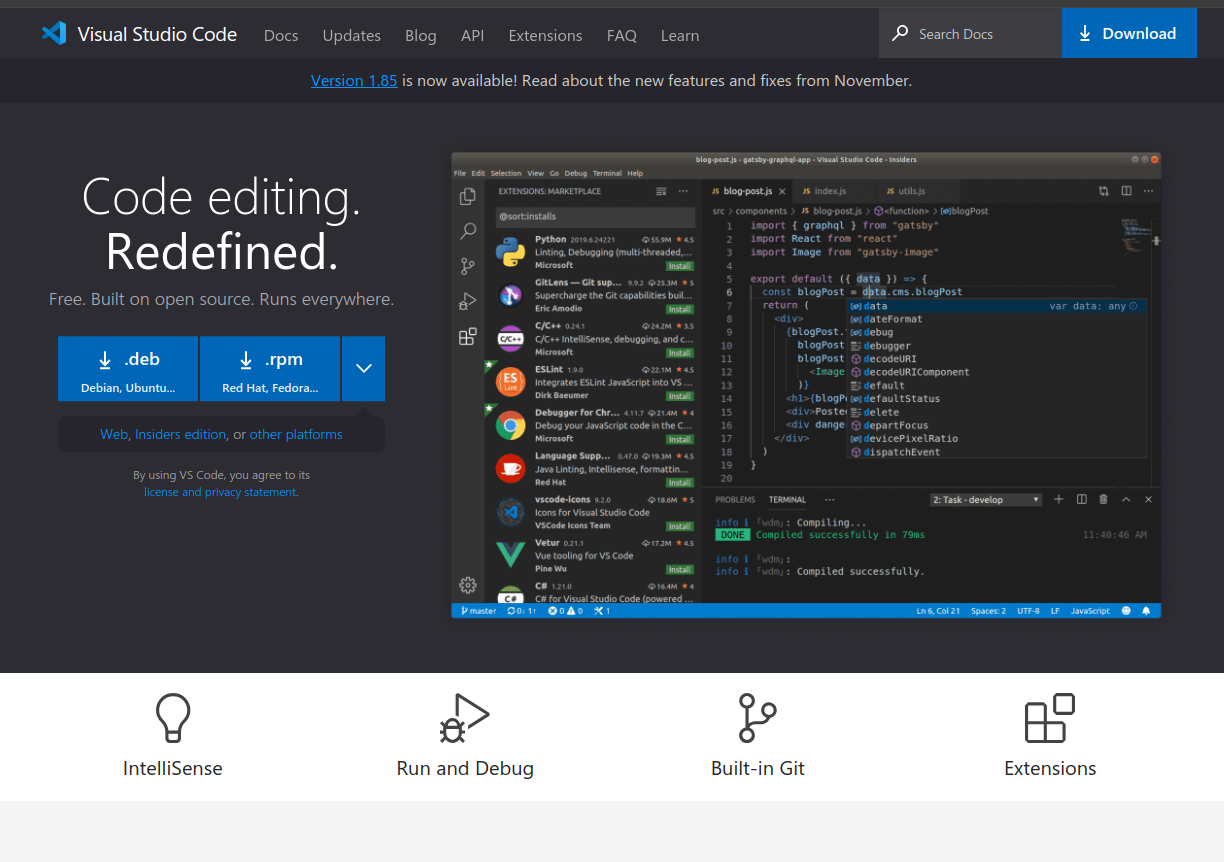
Task: Click 'Spaces: 2' in the screenshot's status bar
Action: coord(989,610)
